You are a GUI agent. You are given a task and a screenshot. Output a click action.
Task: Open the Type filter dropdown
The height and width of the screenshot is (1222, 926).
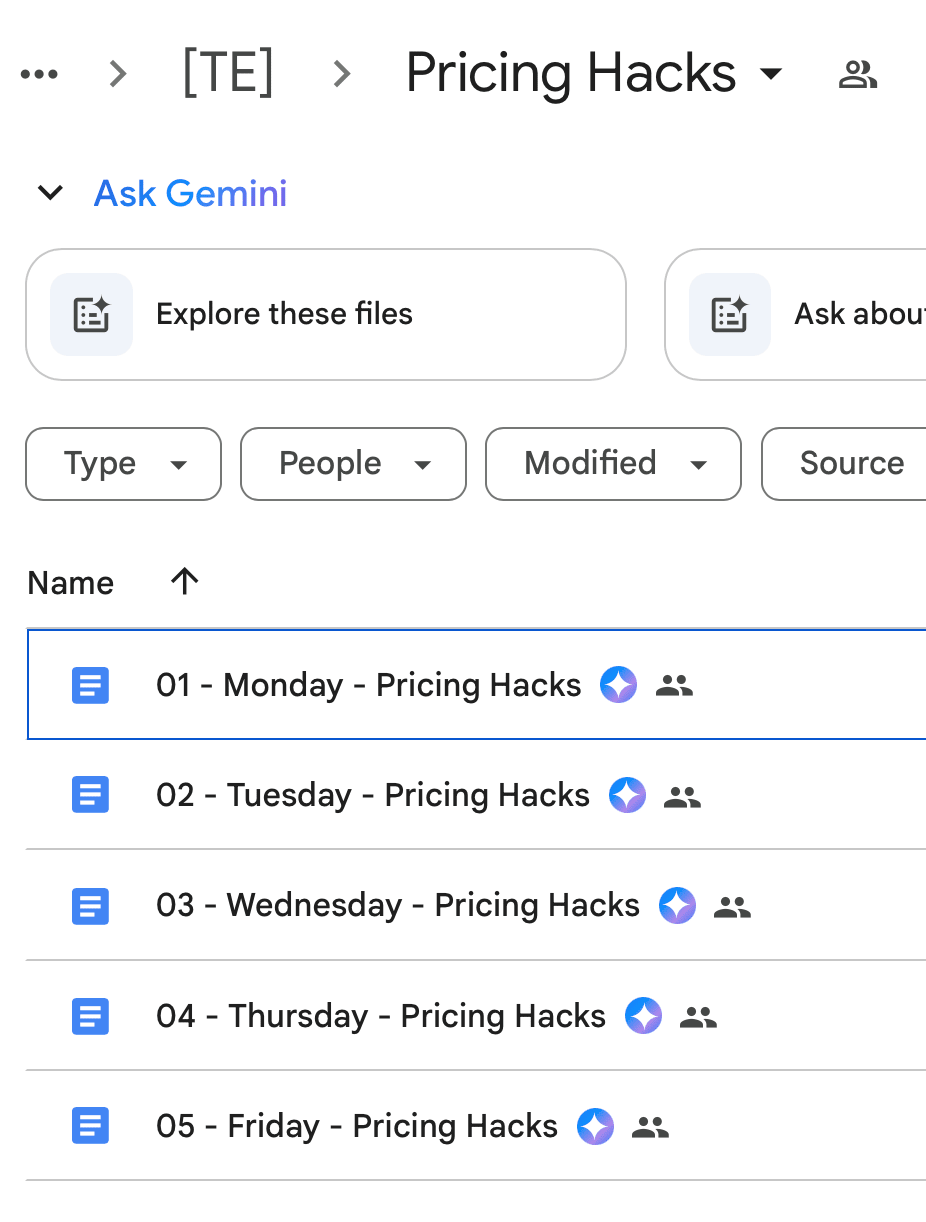[123, 464]
